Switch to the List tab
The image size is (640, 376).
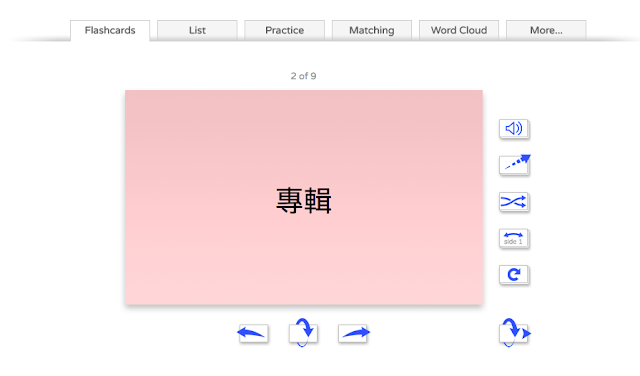coord(197,30)
